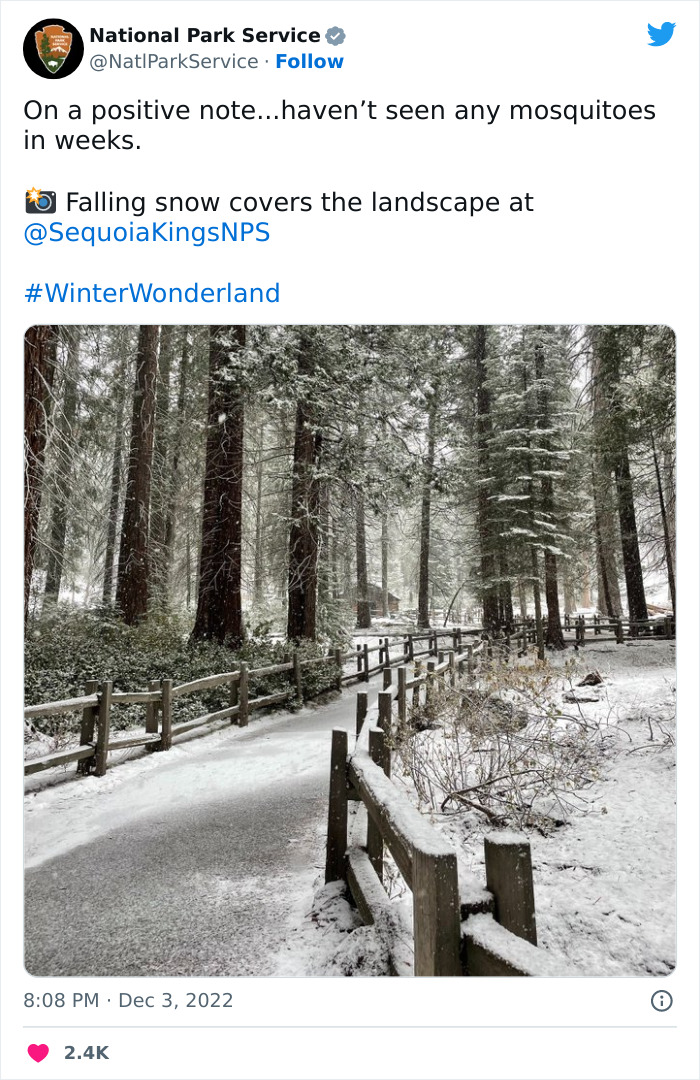Screen dimensions: 700x1080
Task: Click the Dec 3, 2022 date
Action: 176,1000
